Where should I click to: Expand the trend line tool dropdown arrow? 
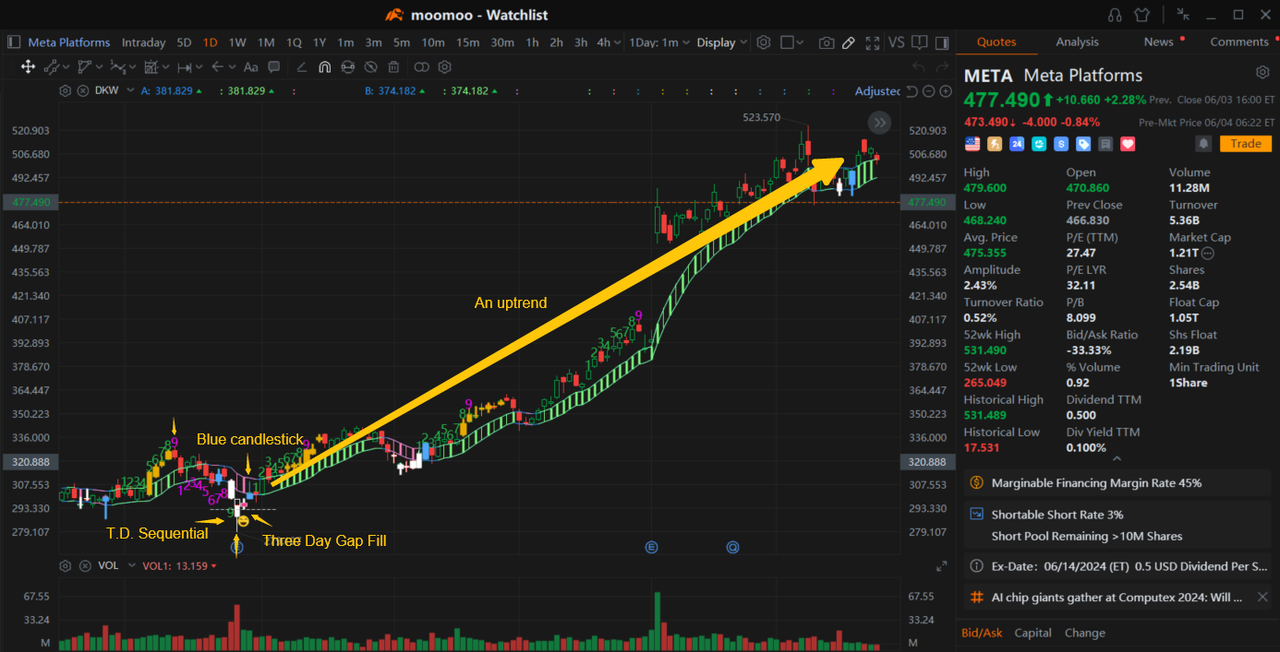67,67
